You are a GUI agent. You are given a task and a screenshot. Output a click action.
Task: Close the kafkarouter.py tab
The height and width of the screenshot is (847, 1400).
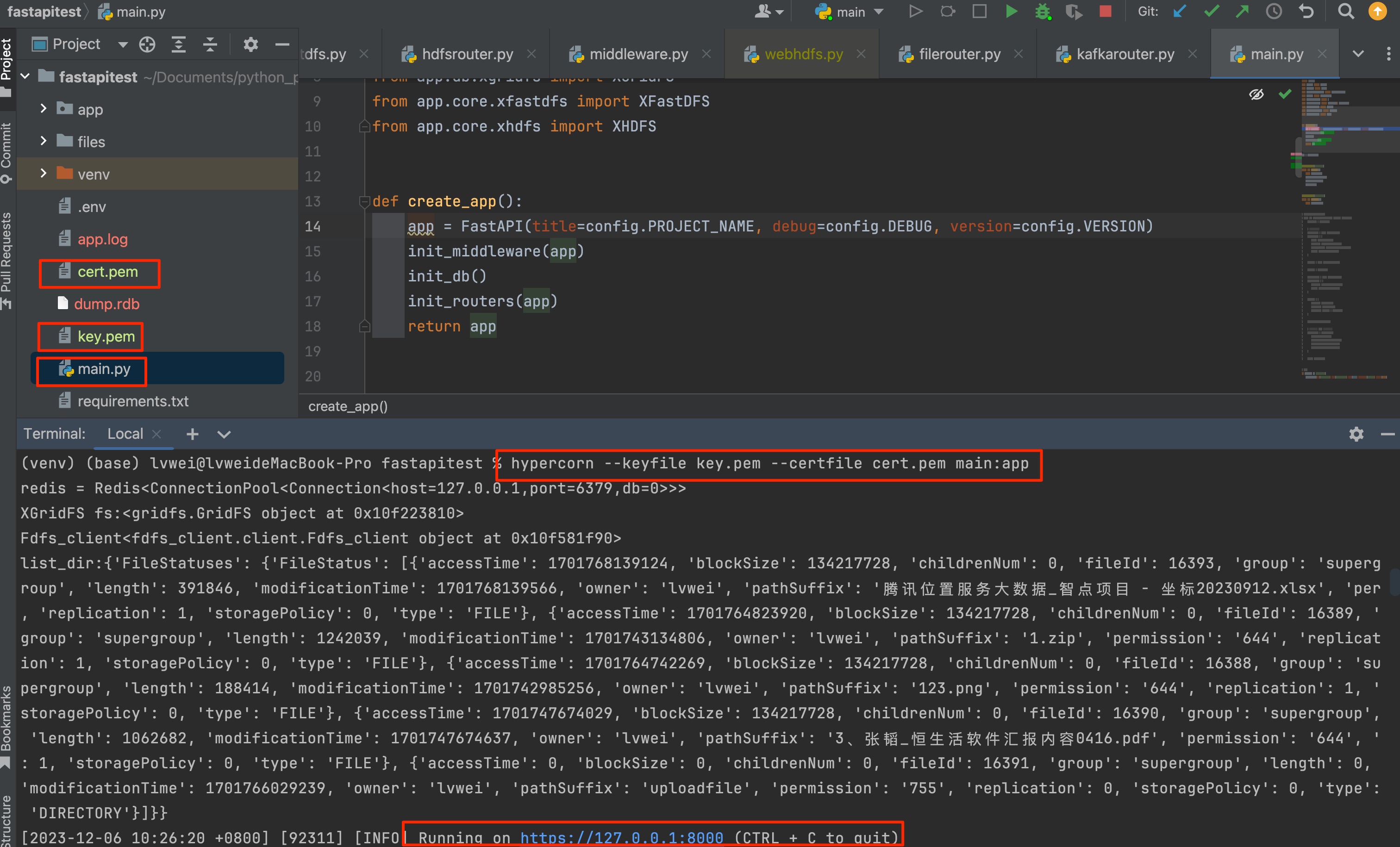[1193, 54]
